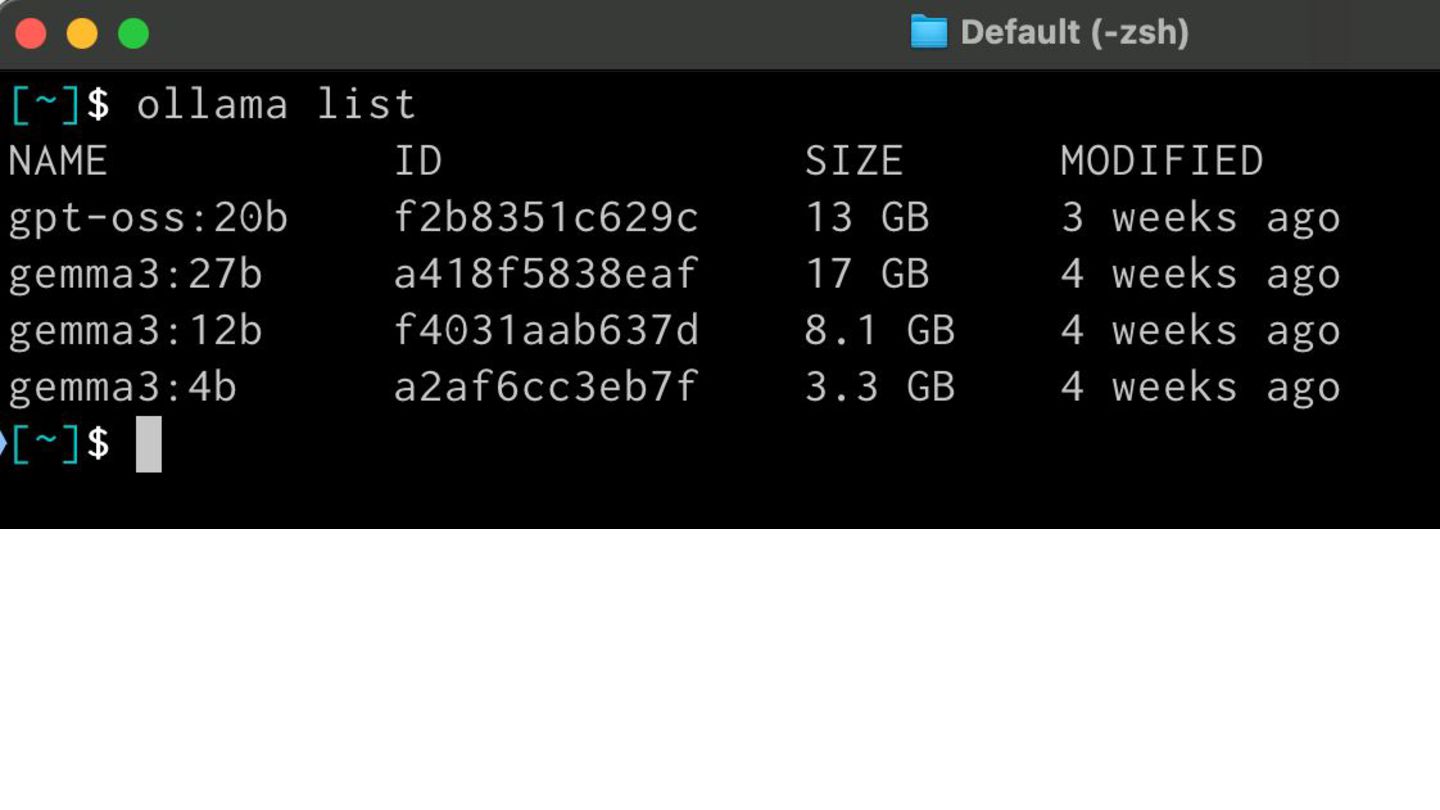Click the blue prompt mark arrow
Screen dimensions: 1440x810
(x=3, y=443)
